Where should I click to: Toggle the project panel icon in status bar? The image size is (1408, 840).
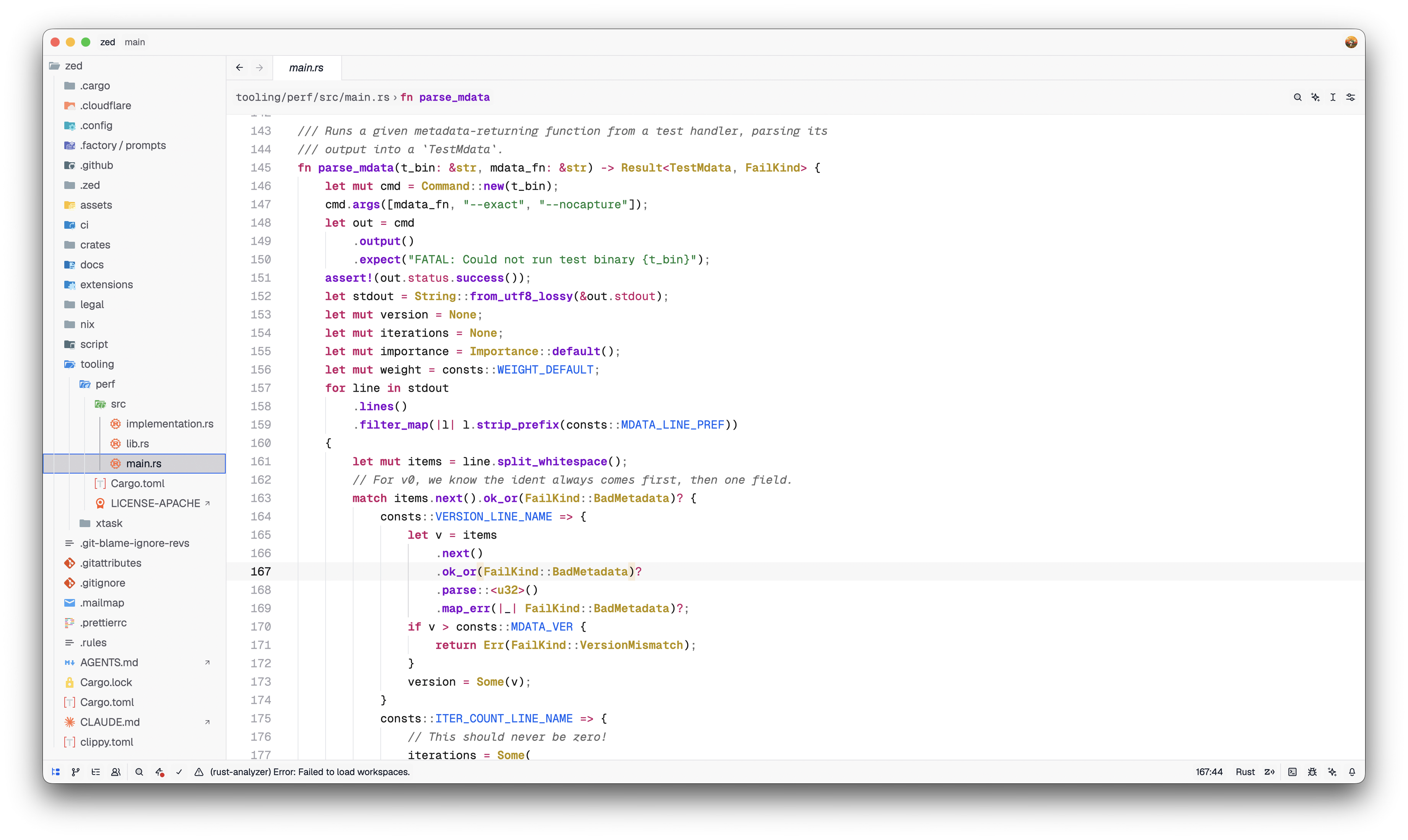click(55, 772)
